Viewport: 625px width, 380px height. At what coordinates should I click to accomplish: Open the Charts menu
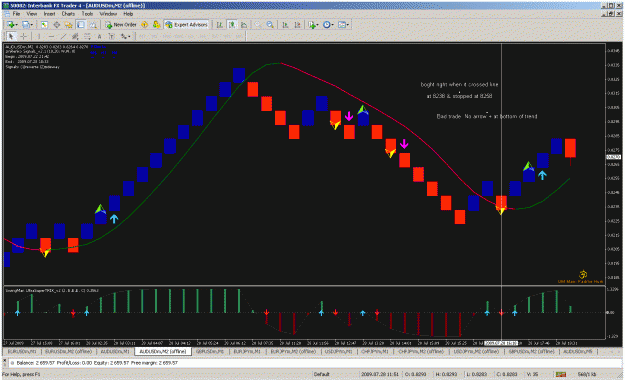pyautogui.click(x=68, y=14)
